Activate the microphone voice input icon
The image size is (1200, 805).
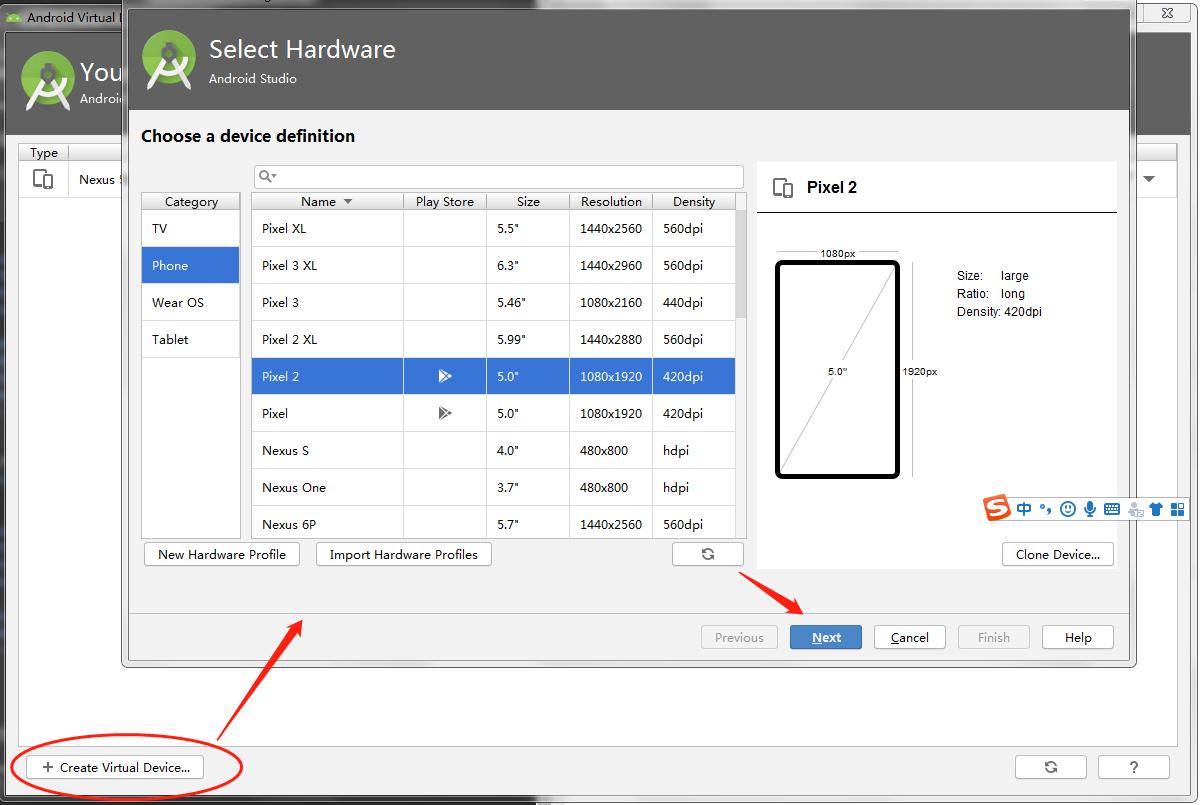coord(1090,509)
